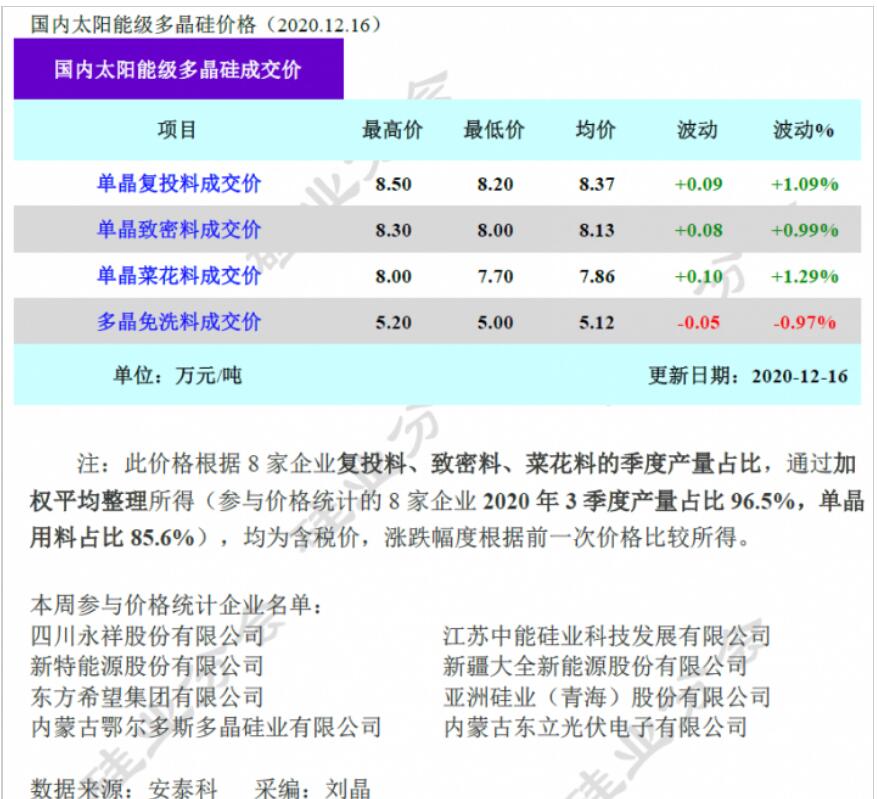877x799 pixels.
Task: Click company name 四川永祥股份有限公司
Action: pyautogui.click(x=147, y=636)
